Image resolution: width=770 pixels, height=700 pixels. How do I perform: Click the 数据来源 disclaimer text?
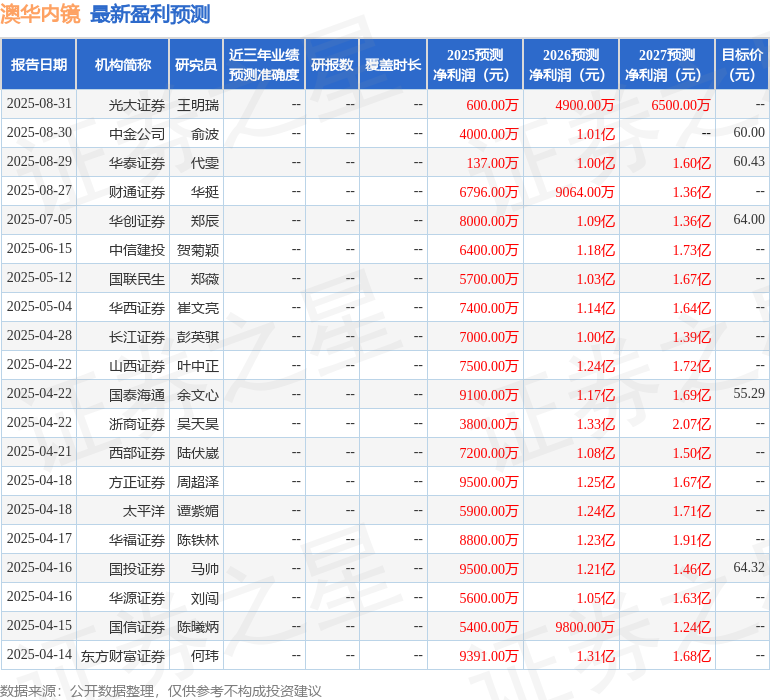click(161, 691)
